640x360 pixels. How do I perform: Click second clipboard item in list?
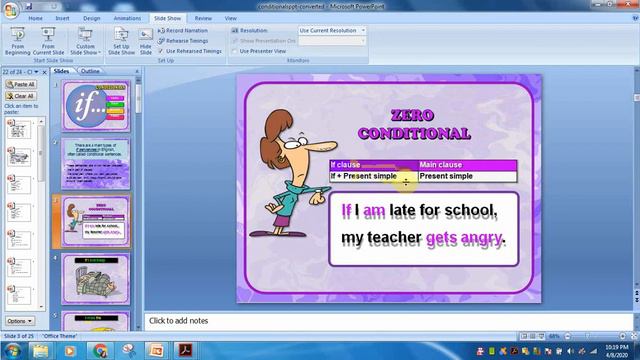(20, 157)
